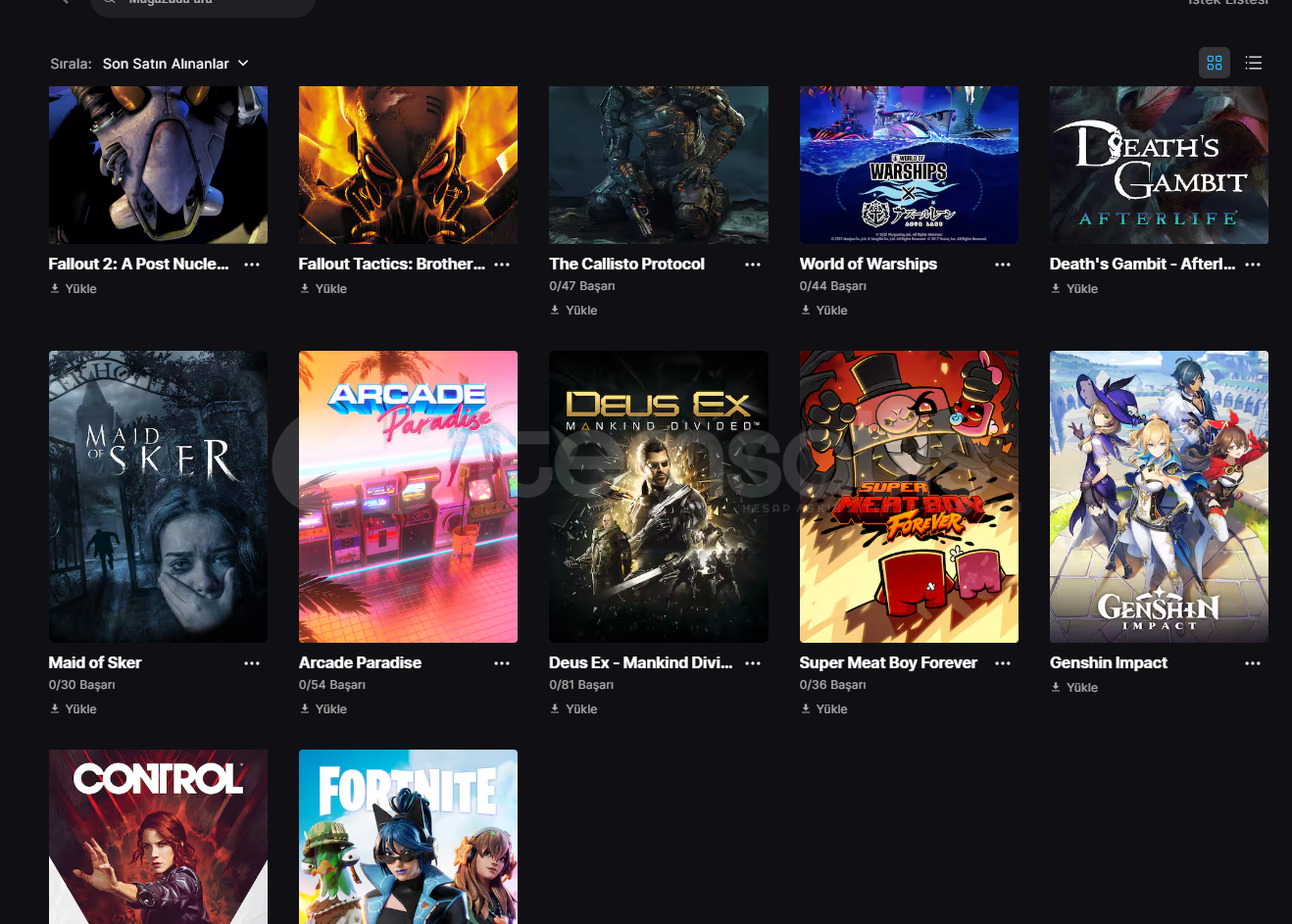1292x924 pixels.
Task: Click 0/81 Başarı under Deus Ex
Action: pos(581,685)
